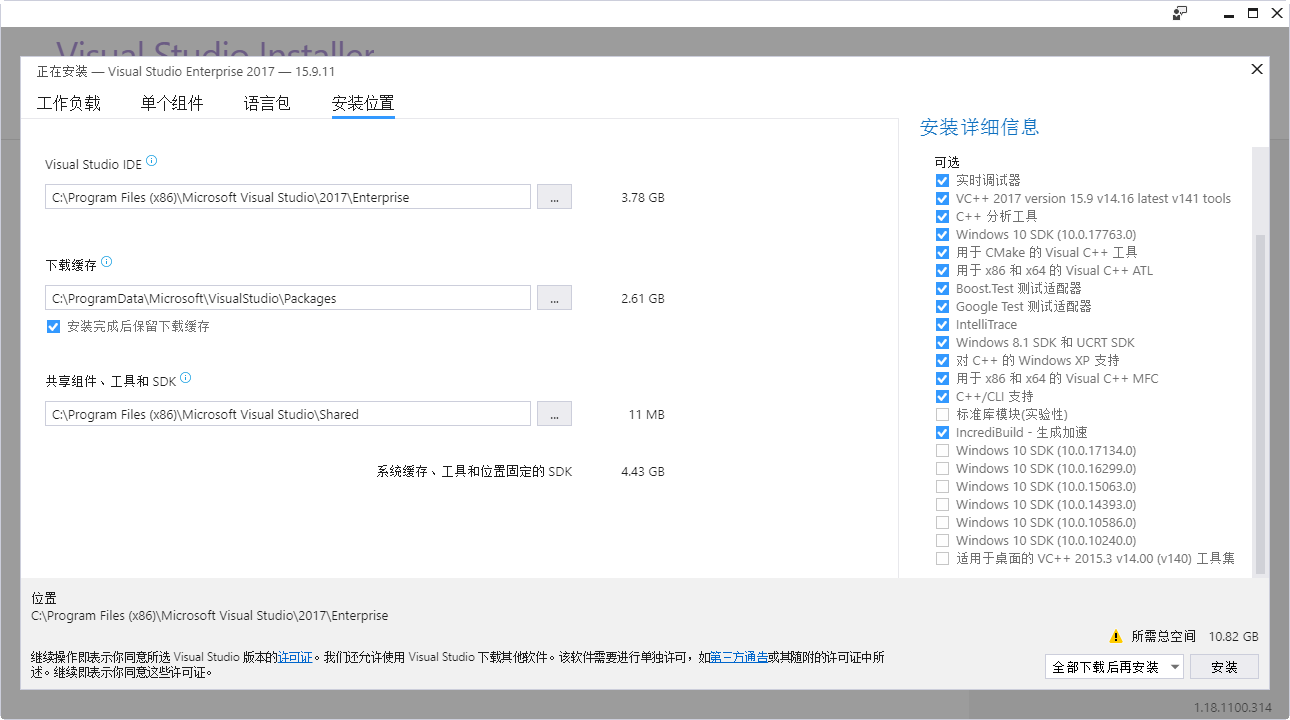Close the installation dialog with the X
Image resolution: width=1290 pixels, height=720 pixels.
click(x=1257, y=69)
